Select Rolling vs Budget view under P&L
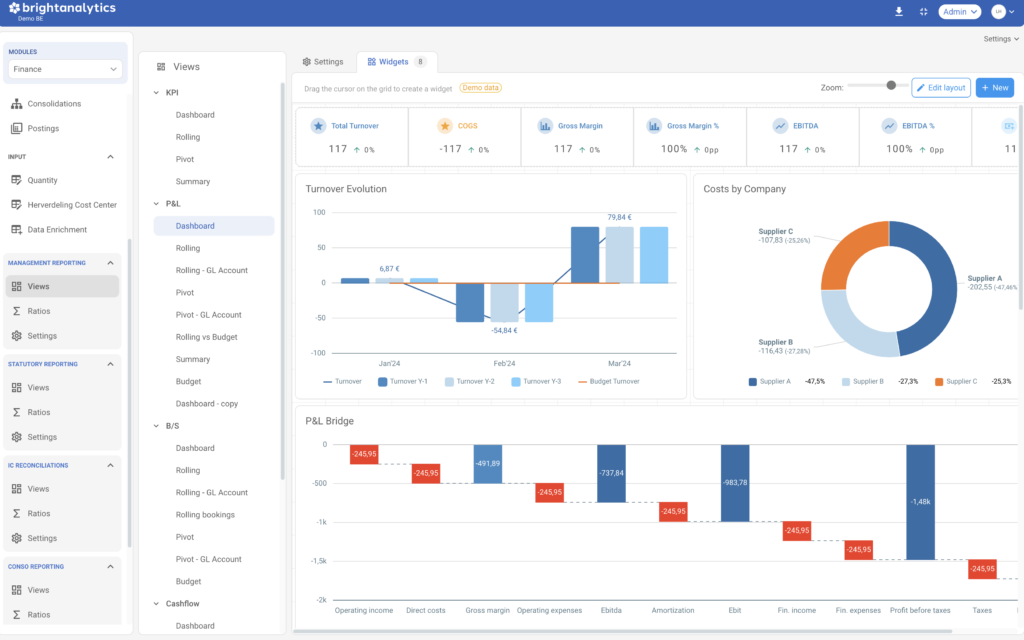This screenshot has height=640, width=1024. coord(207,337)
